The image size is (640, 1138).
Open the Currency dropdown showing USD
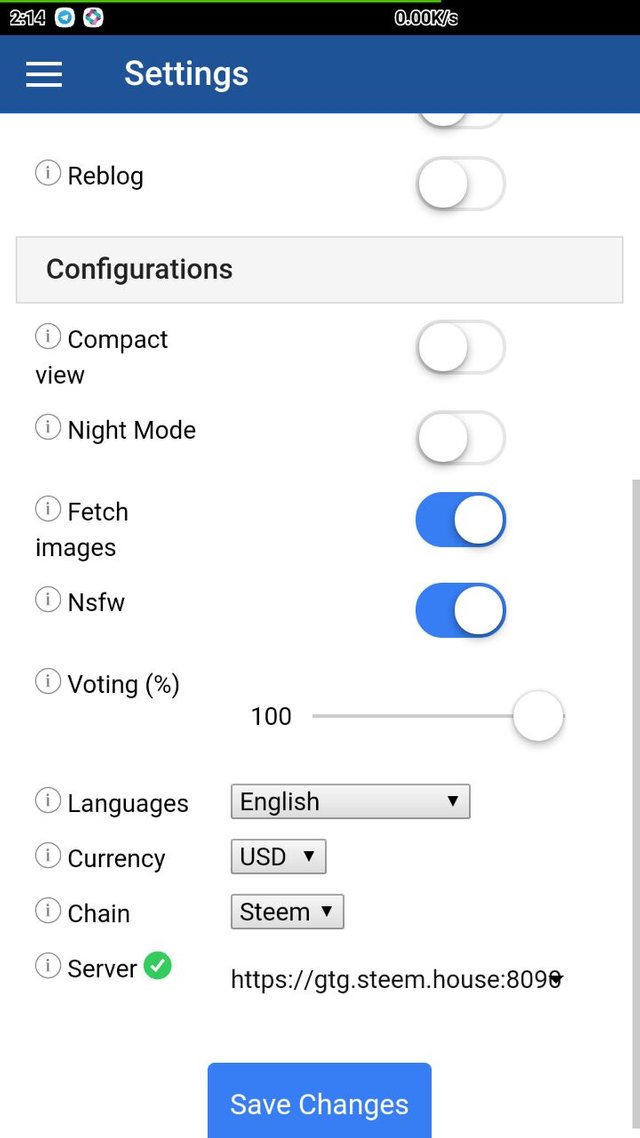[x=279, y=856]
